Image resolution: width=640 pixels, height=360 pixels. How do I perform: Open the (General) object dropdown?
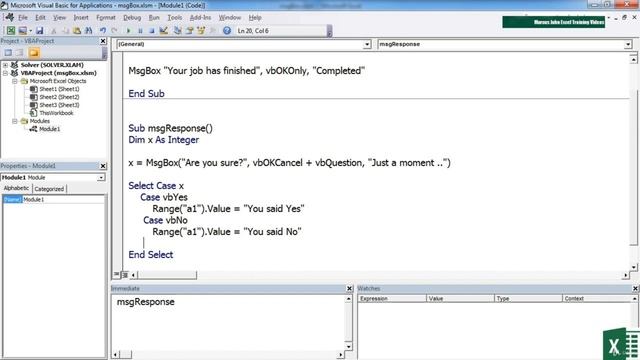367,44
